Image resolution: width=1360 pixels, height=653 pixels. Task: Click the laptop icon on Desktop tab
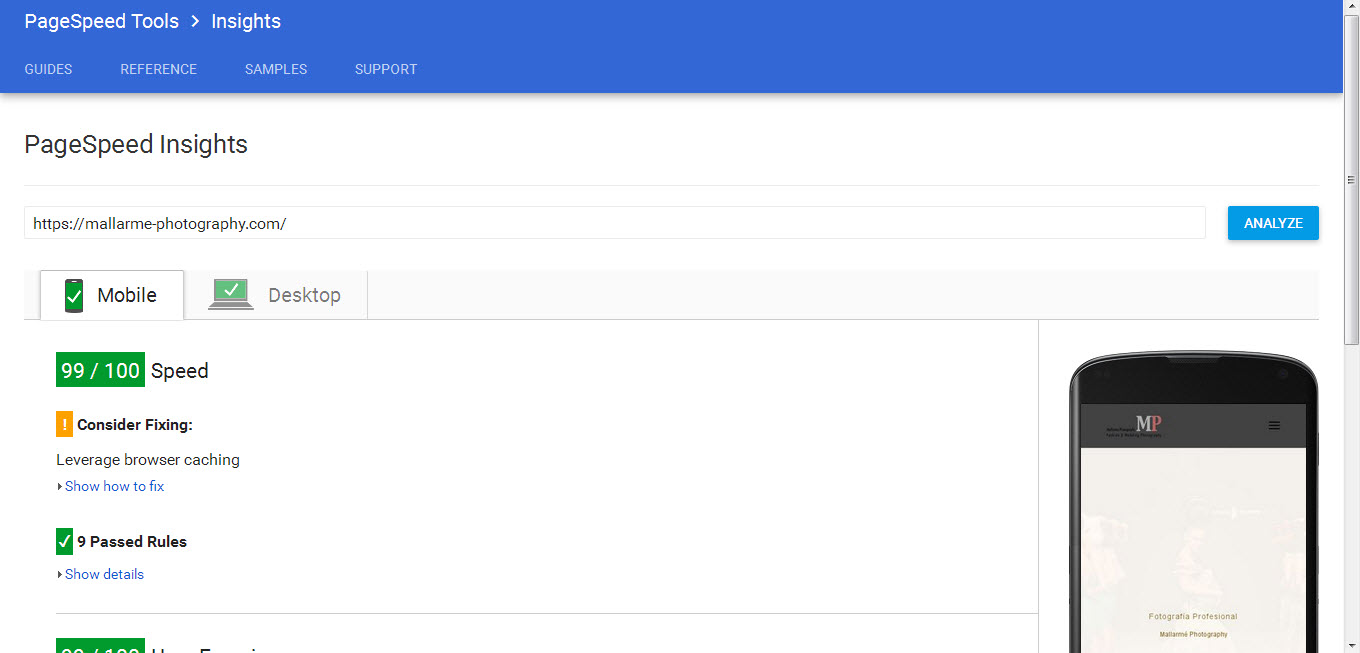click(x=231, y=294)
